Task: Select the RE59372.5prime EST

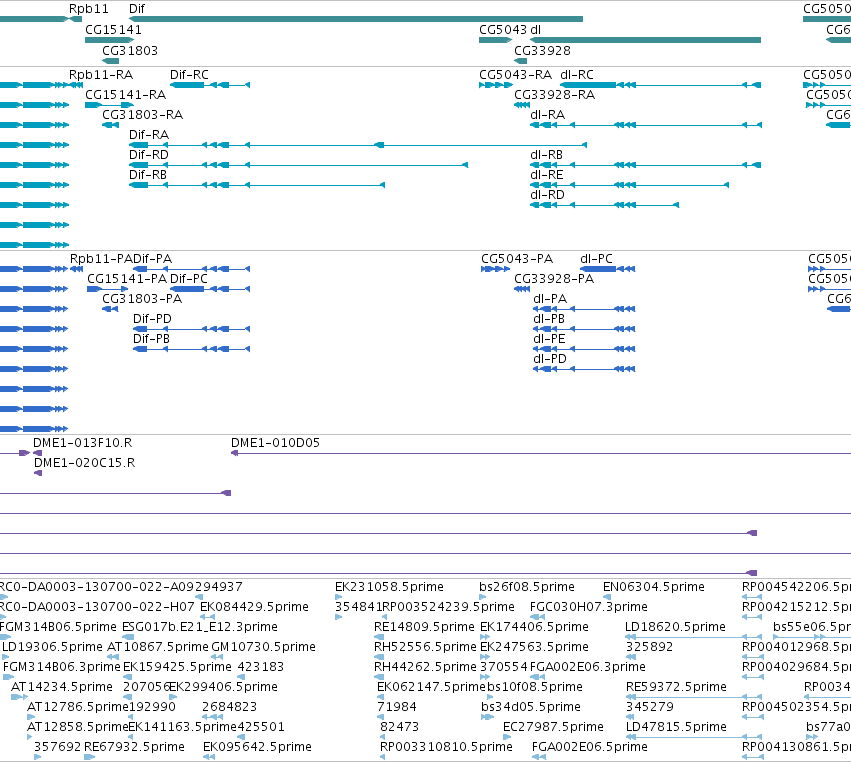Action: [694, 697]
